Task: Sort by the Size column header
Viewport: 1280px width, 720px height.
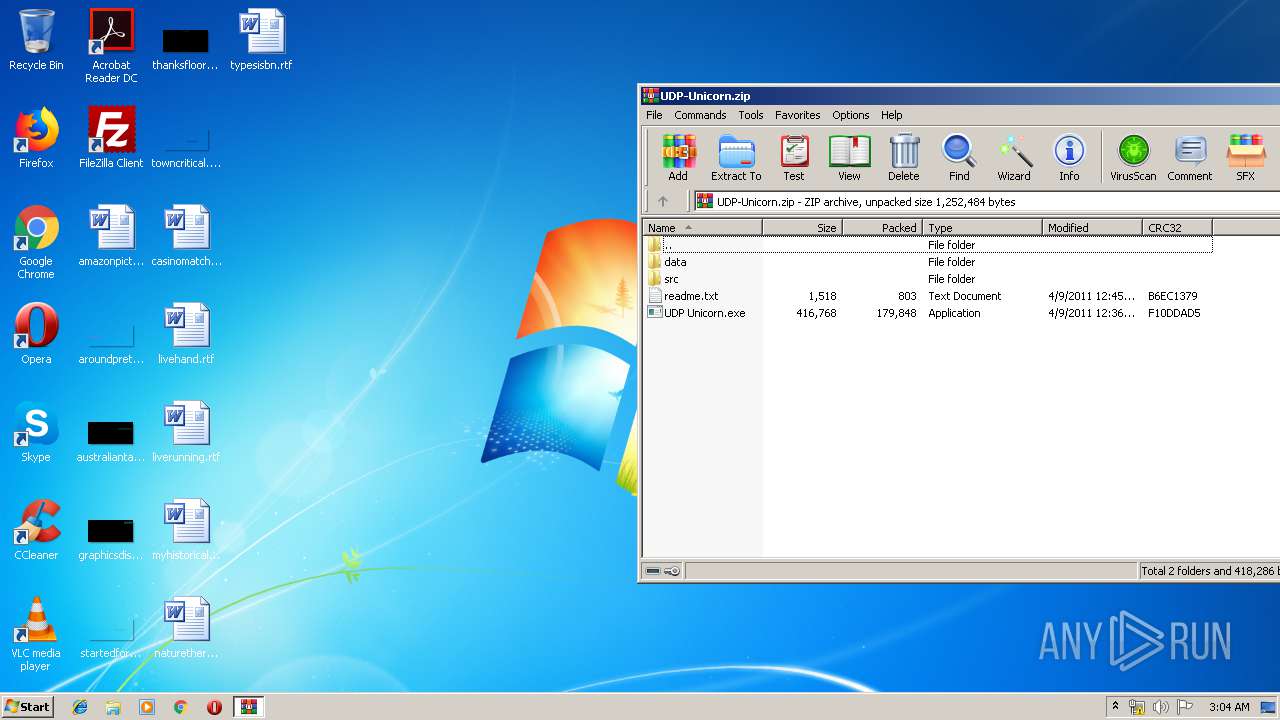Action: point(802,228)
